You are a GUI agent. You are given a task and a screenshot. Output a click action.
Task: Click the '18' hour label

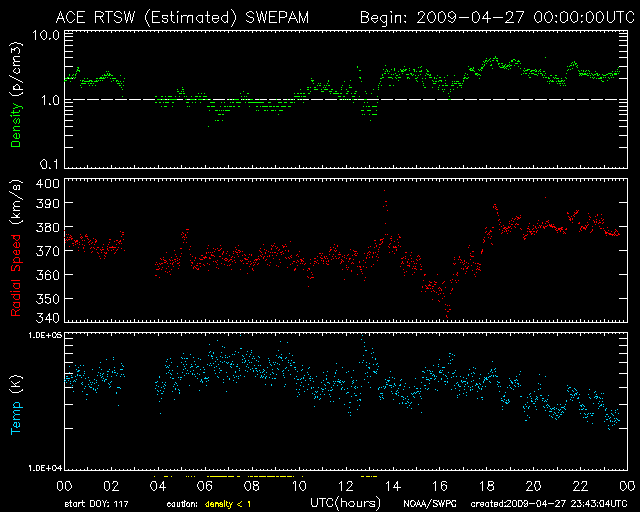point(487,486)
